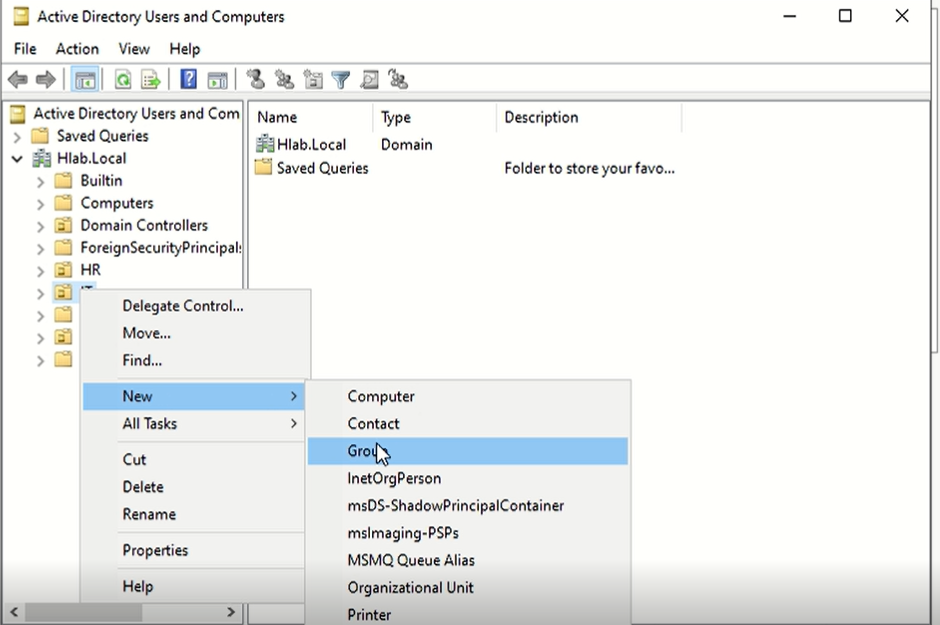The height and width of the screenshot is (625, 940).
Task: Click the Create new user toolbar icon
Action: pos(256,79)
